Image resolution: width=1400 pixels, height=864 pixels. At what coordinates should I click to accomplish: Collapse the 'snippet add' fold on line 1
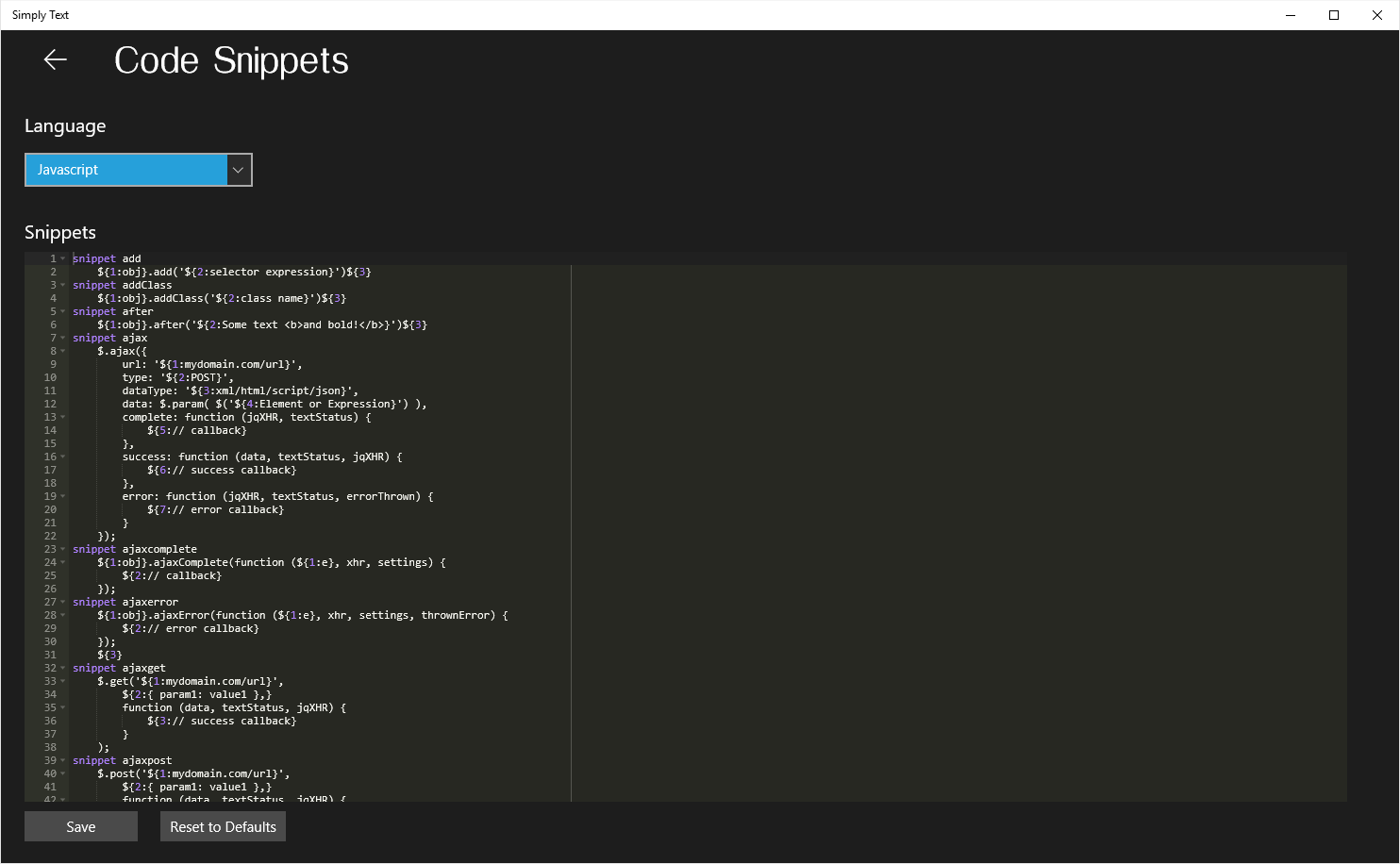63,258
